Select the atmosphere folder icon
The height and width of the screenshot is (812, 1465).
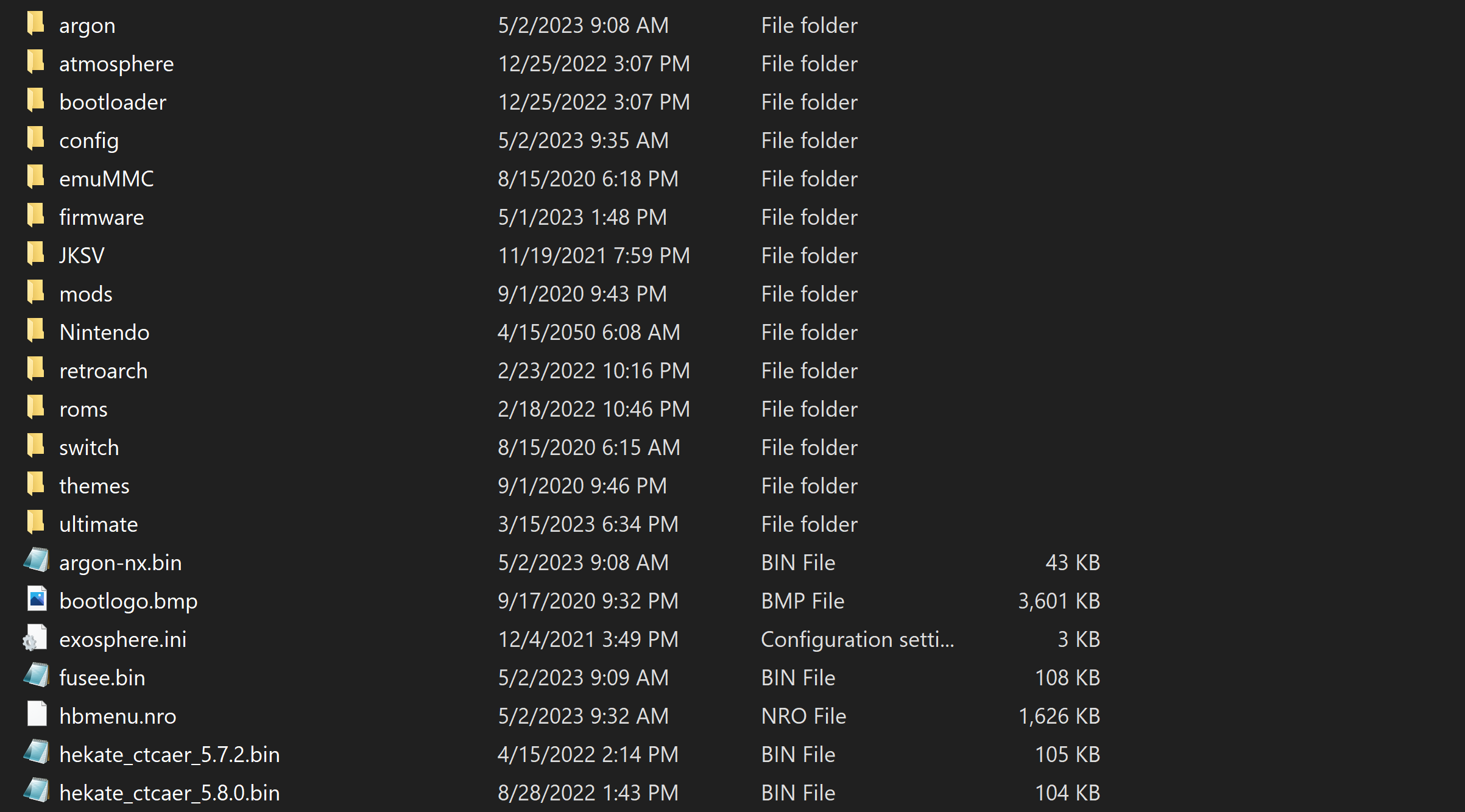pos(36,62)
